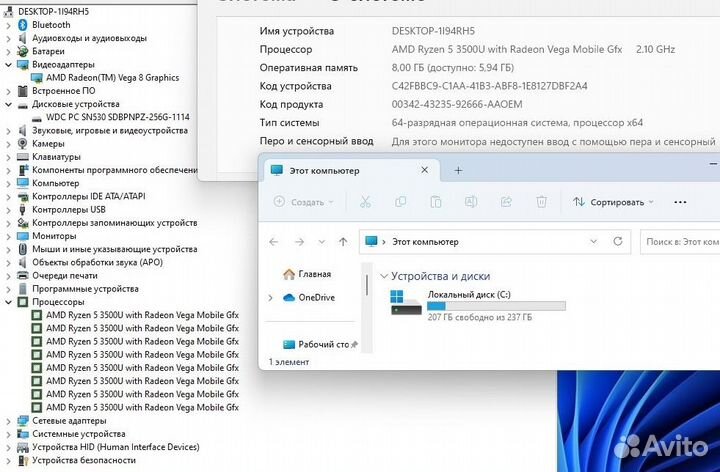The width and height of the screenshot is (720, 472).
Task: Click the C: drive capacity bar
Action: [496, 306]
